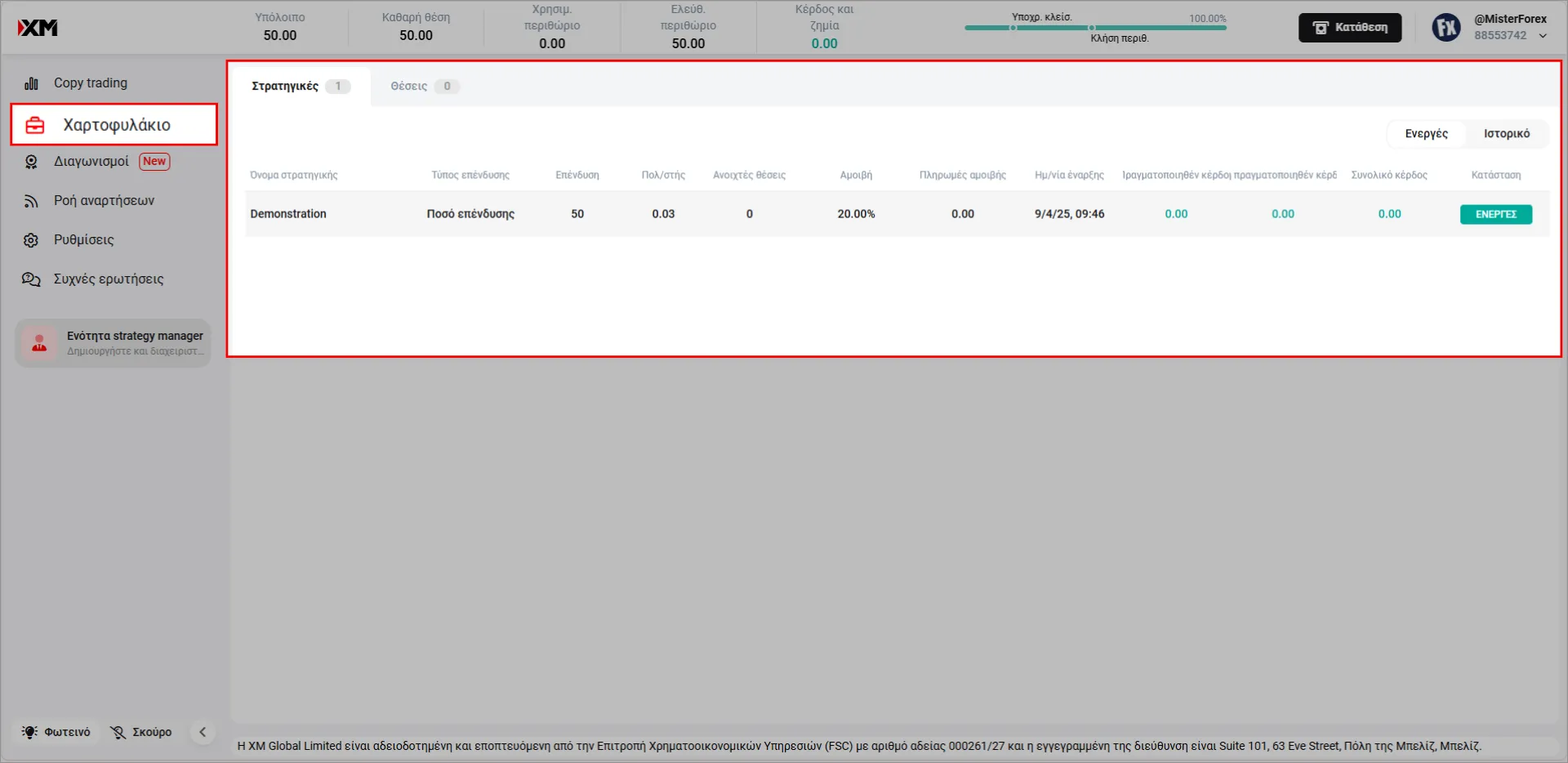Open the Θέσεις tab

point(424,87)
